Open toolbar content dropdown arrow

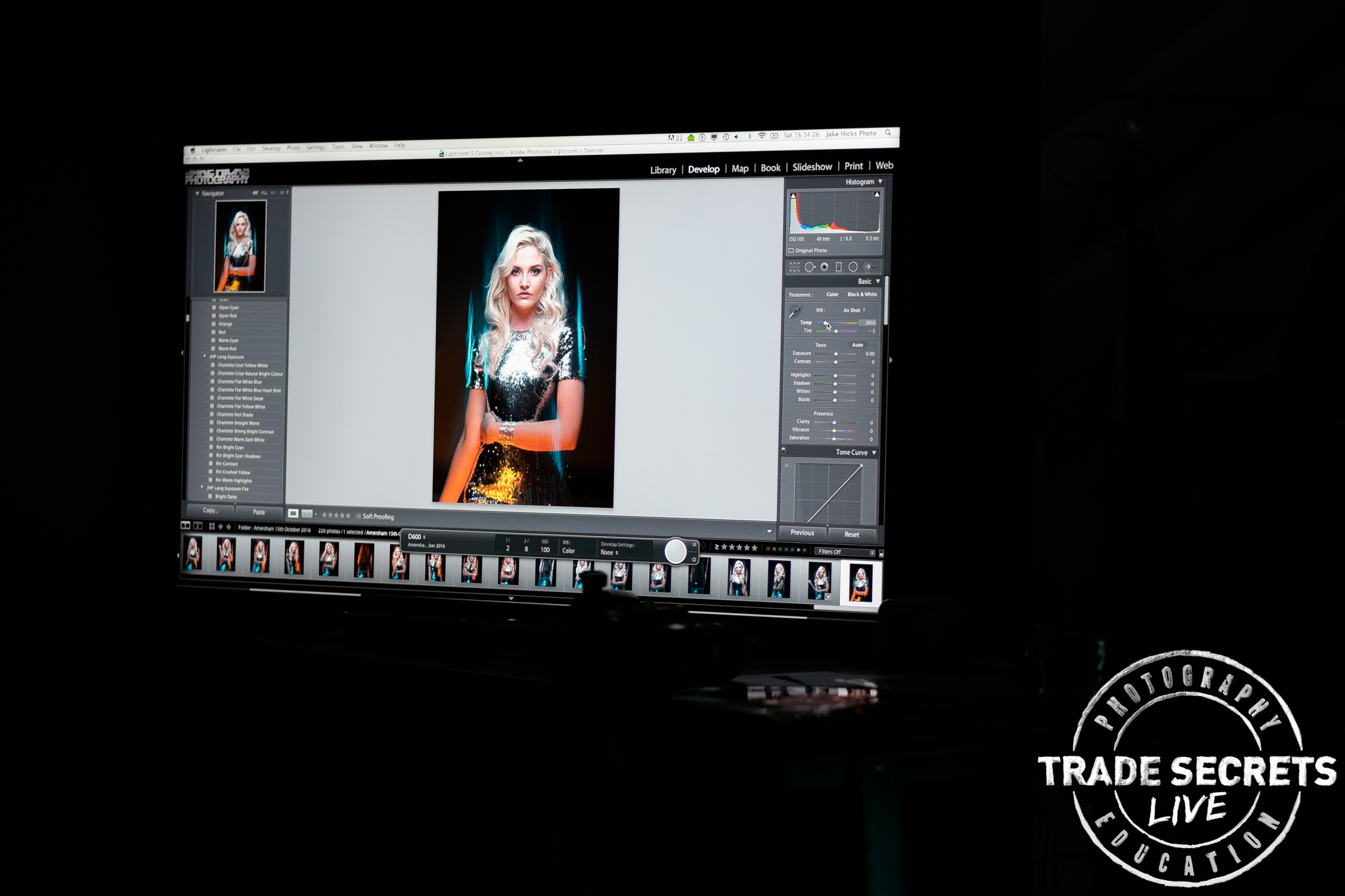coord(769,531)
